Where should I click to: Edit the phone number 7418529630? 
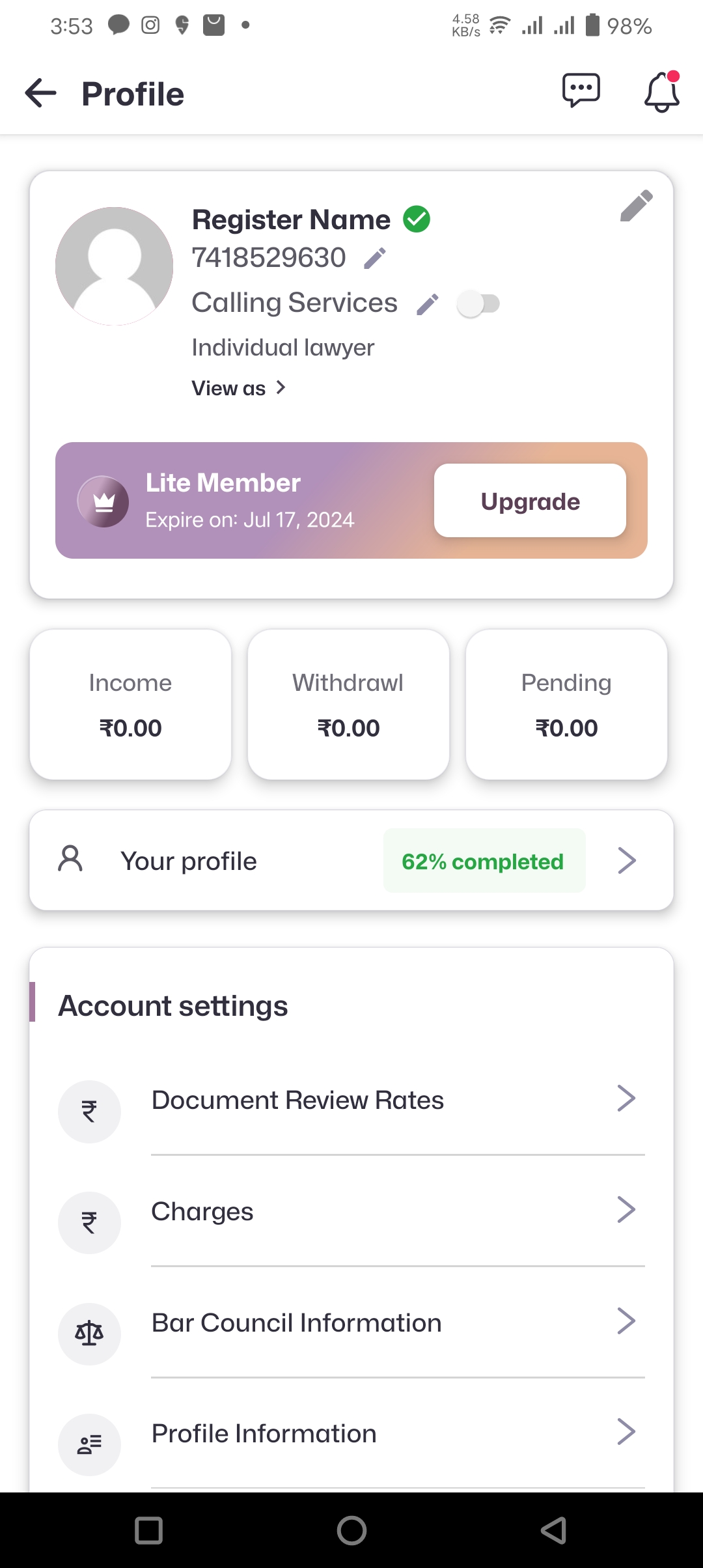[x=375, y=259]
